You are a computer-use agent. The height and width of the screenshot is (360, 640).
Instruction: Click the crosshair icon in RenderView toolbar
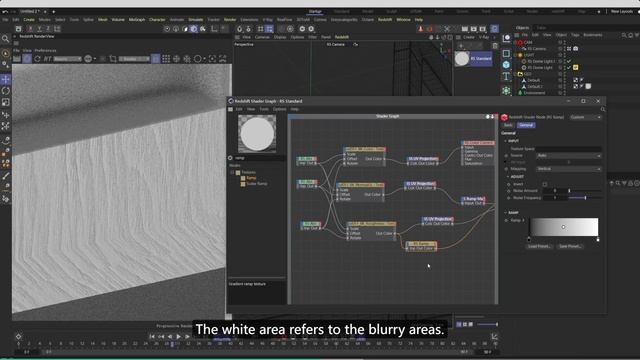(176, 59)
